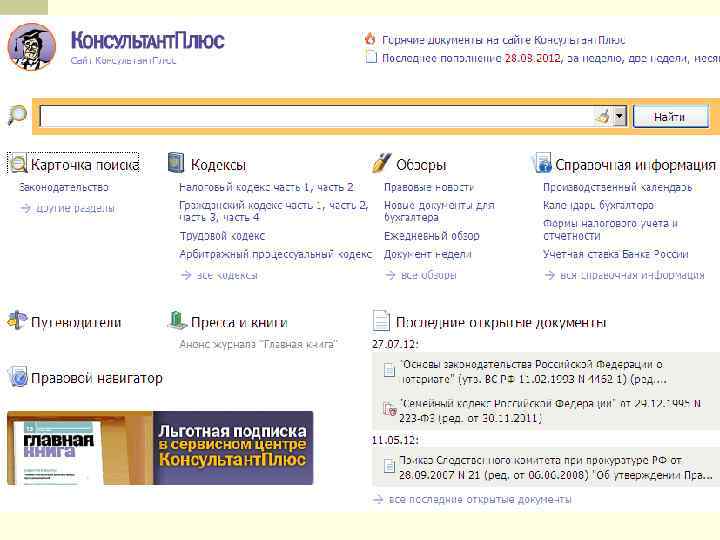Click the Последние открытые документы page icon
Image resolution: width=720 pixels, height=540 pixels.
coord(381,321)
